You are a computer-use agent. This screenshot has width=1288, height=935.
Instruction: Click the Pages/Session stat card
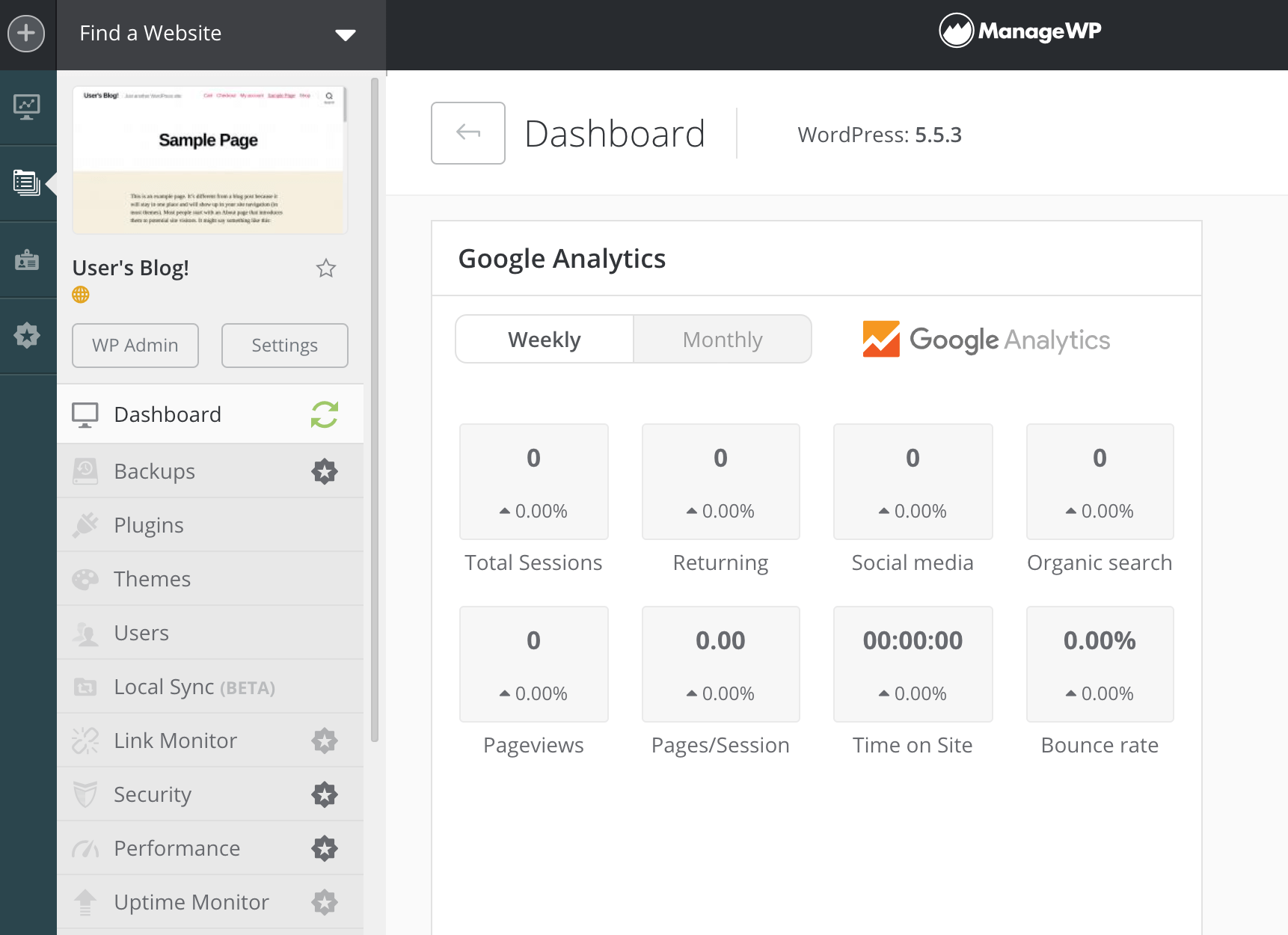pos(721,664)
